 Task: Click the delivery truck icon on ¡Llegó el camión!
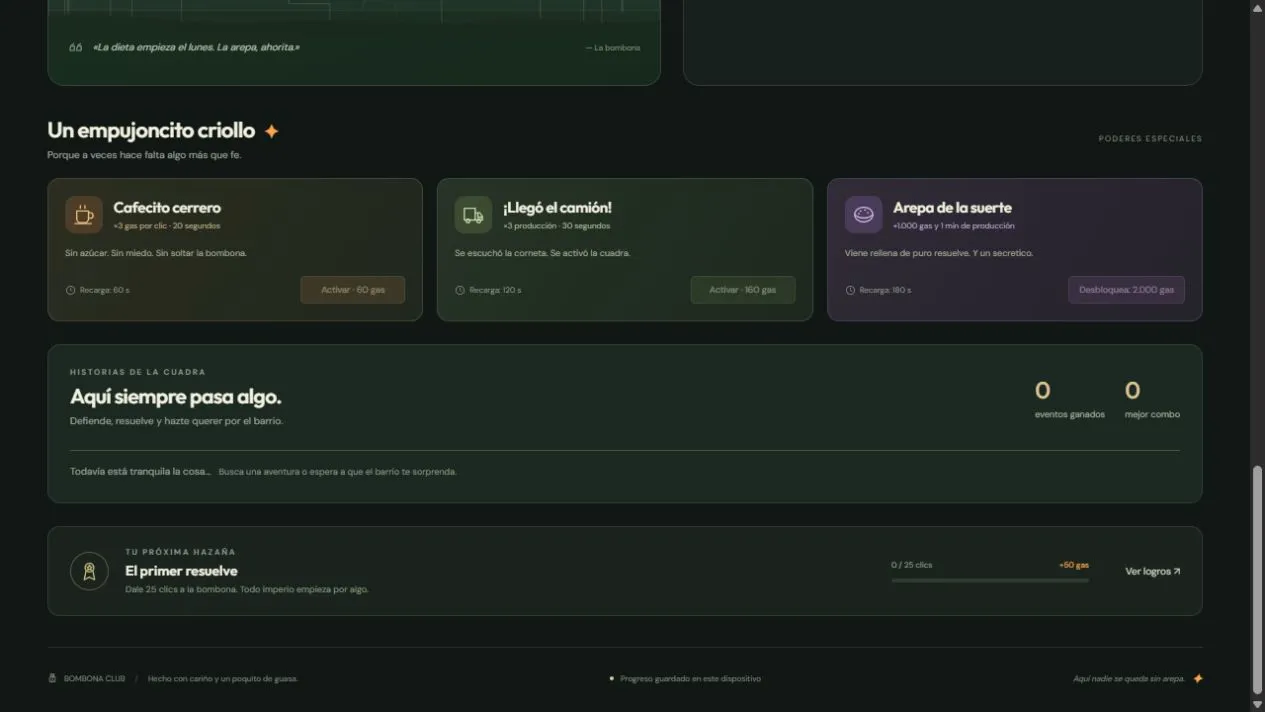473,214
